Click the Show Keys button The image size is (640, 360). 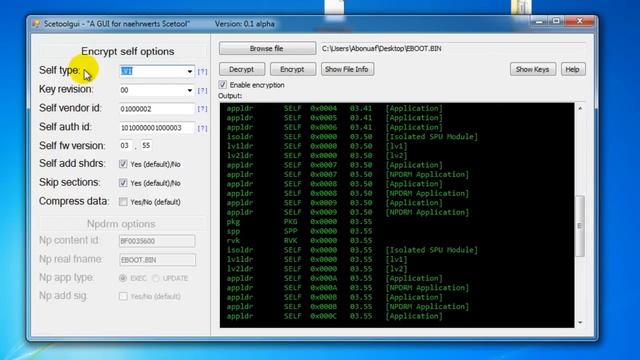point(532,69)
